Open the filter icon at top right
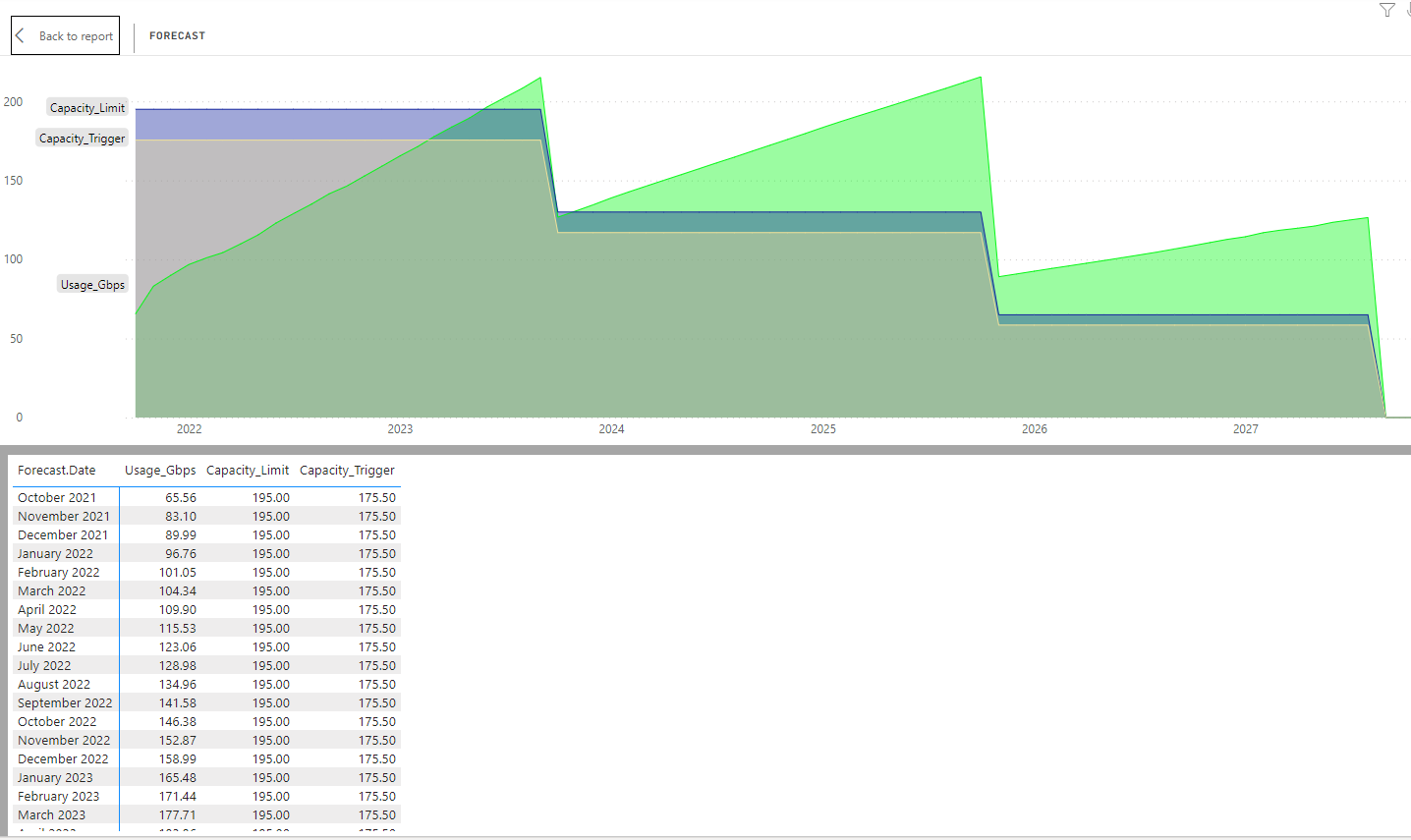 pos(1386,10)
